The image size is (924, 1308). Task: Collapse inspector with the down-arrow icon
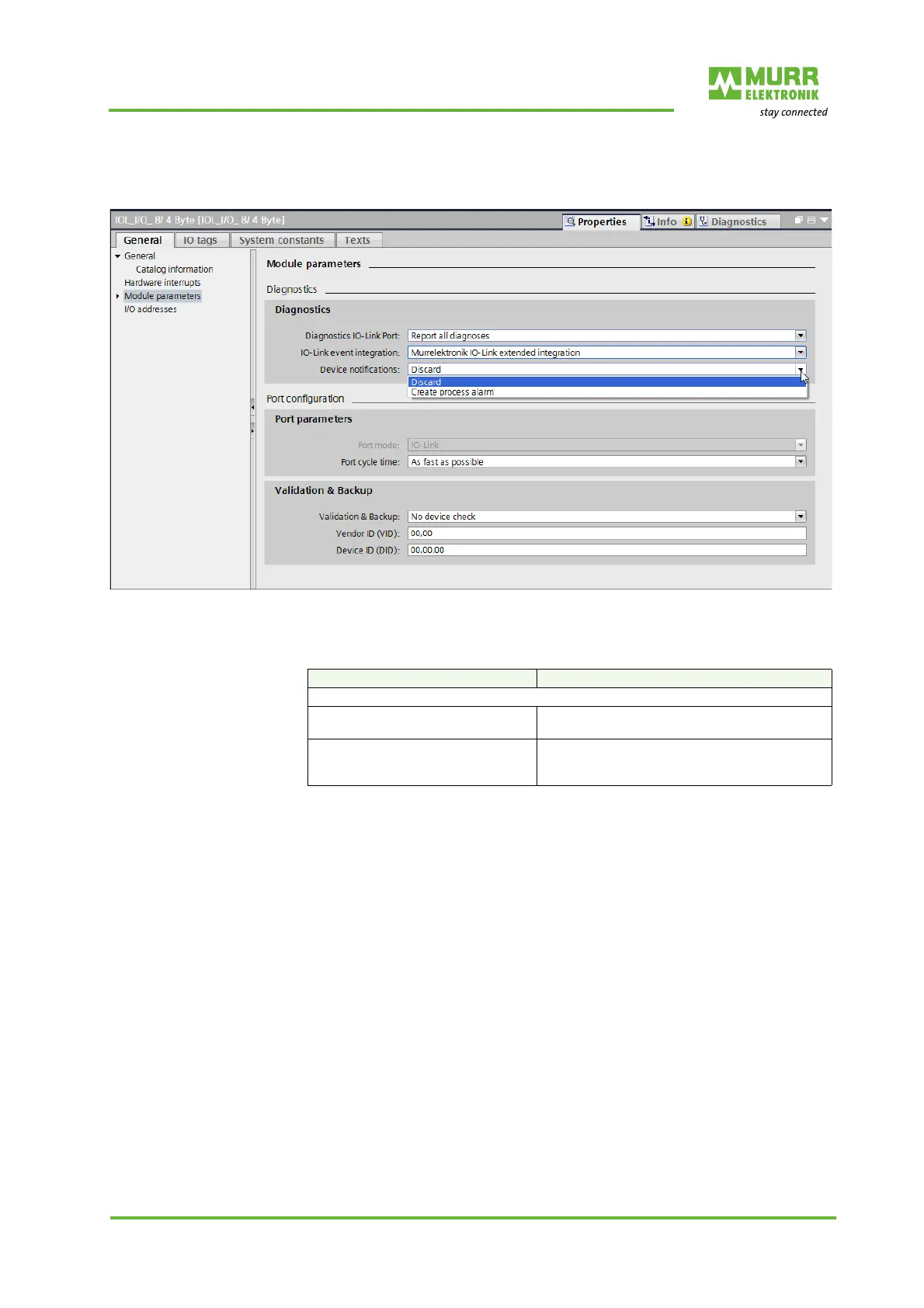[825, 221]
